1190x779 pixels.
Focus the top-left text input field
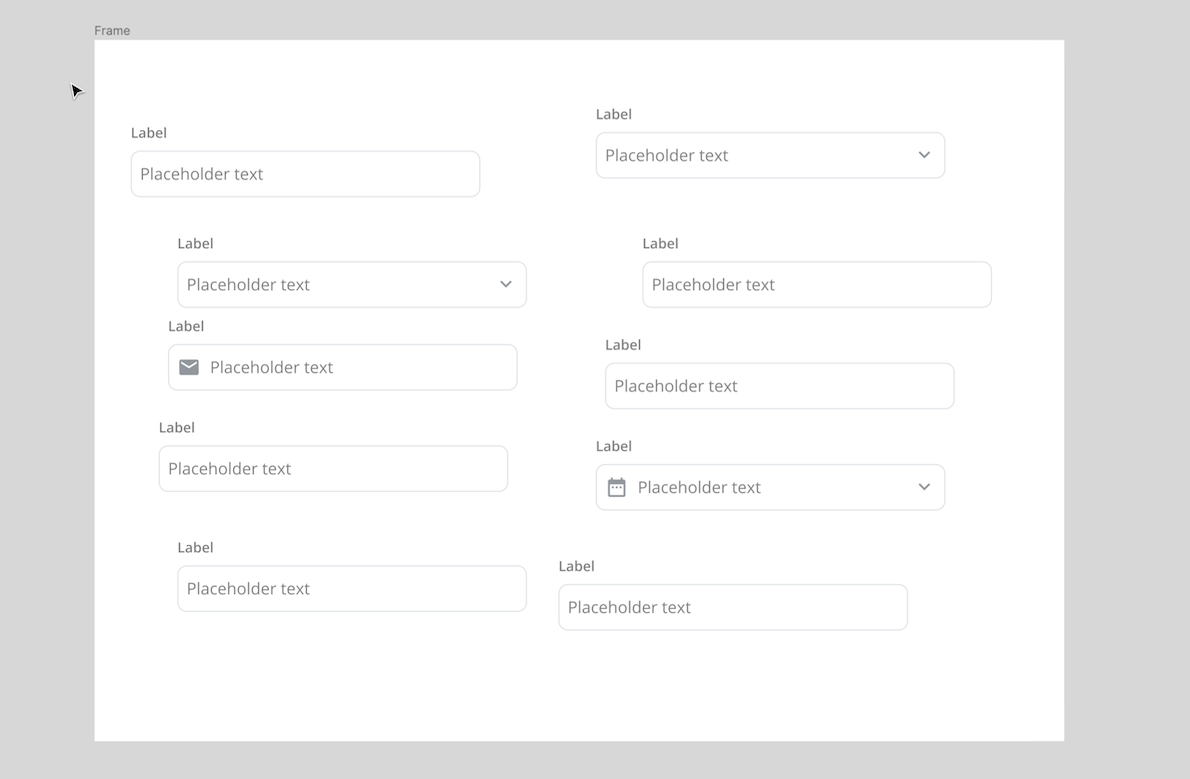(305, 174)
